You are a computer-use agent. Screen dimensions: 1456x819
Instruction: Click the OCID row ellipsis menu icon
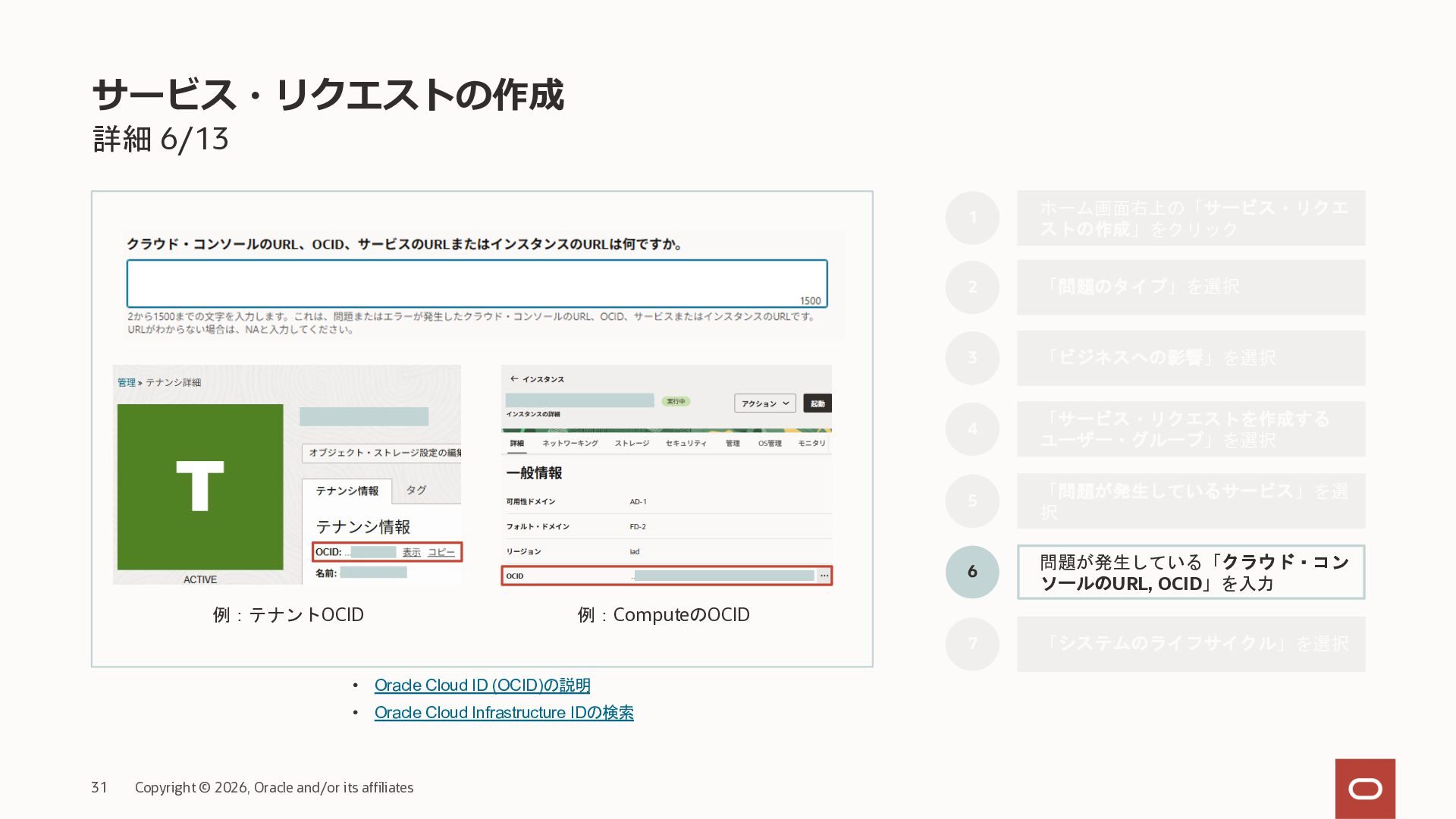(824, 576)
